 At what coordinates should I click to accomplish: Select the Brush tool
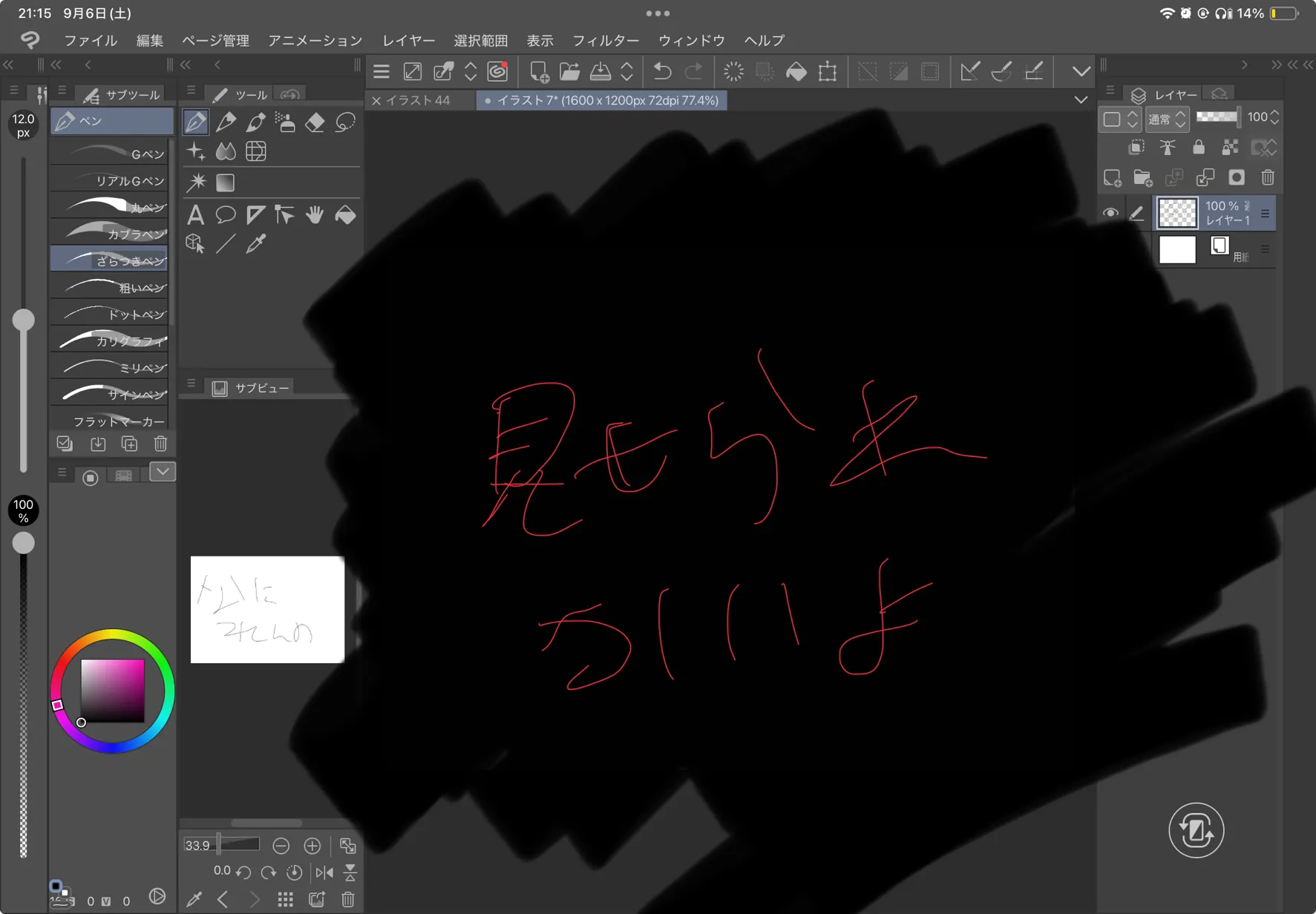pyautogui.click(x=256, y=122)
